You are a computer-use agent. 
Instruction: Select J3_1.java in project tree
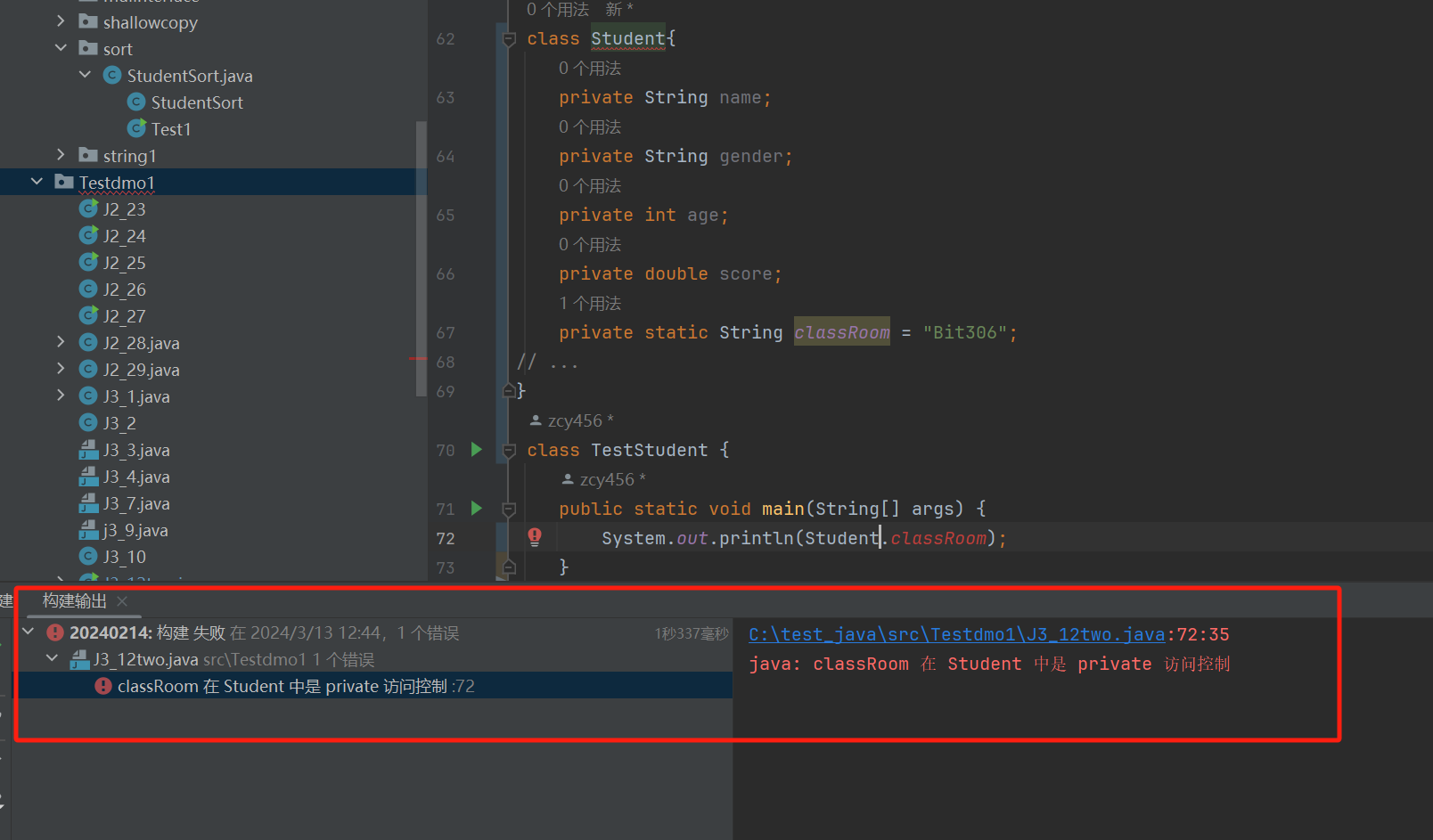pyautogui.click(x=136, y=396)
